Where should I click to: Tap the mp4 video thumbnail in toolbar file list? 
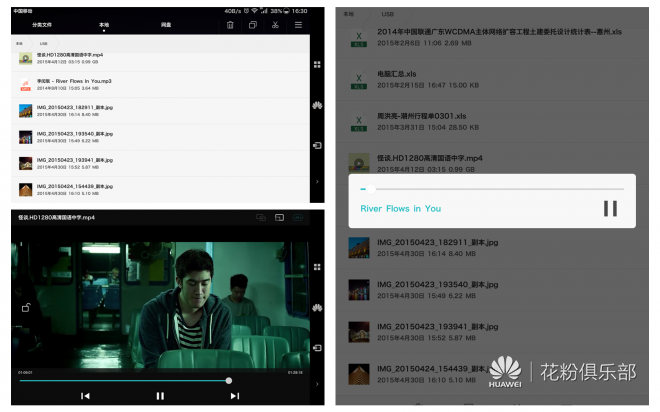click(x=26, y=58)
